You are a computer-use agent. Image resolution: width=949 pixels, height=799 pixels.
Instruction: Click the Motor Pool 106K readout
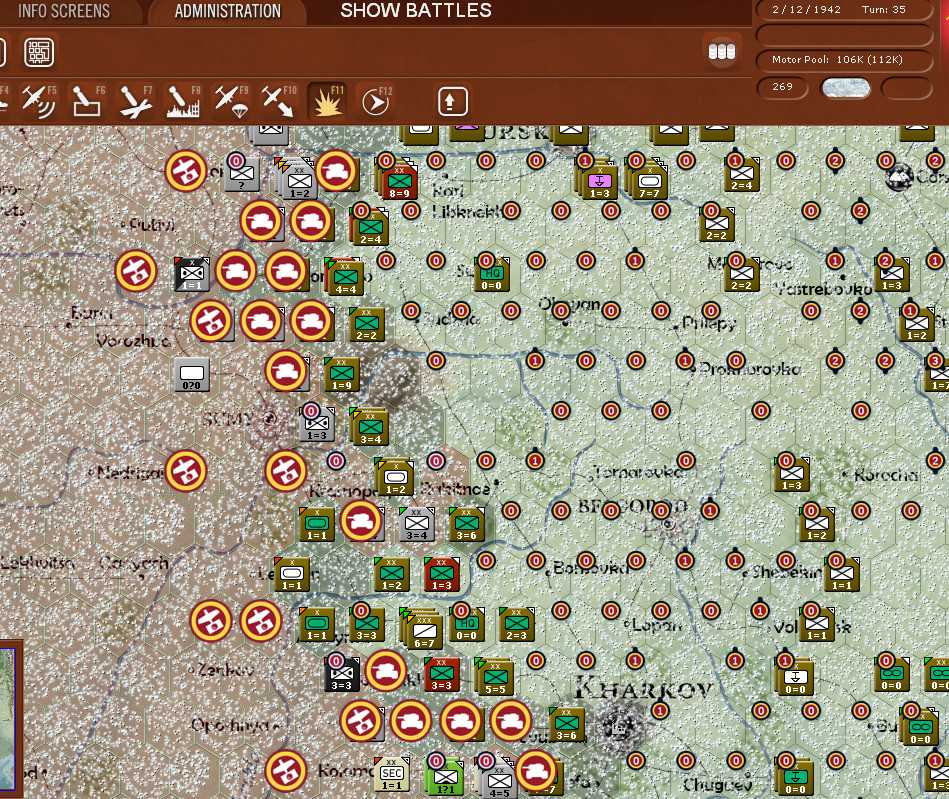[845, 60]
